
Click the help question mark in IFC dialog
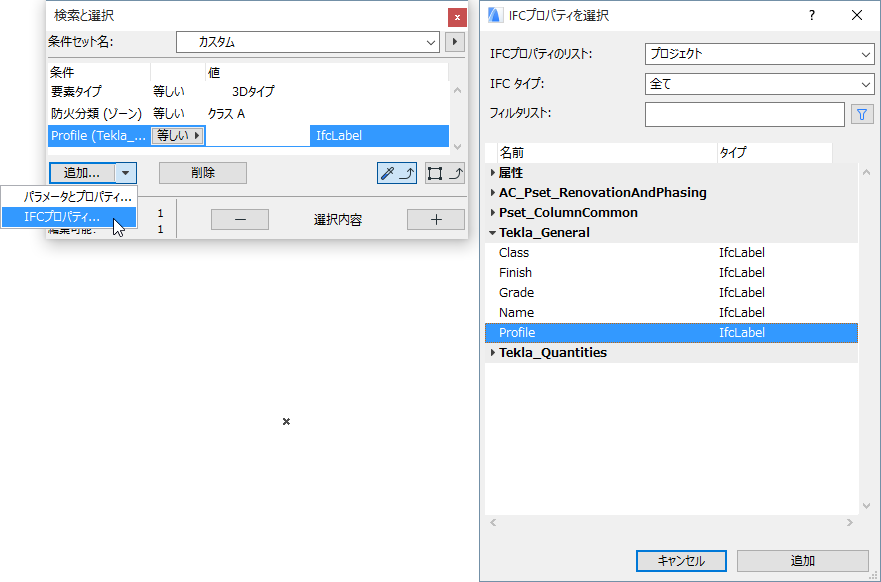[812, 15]
